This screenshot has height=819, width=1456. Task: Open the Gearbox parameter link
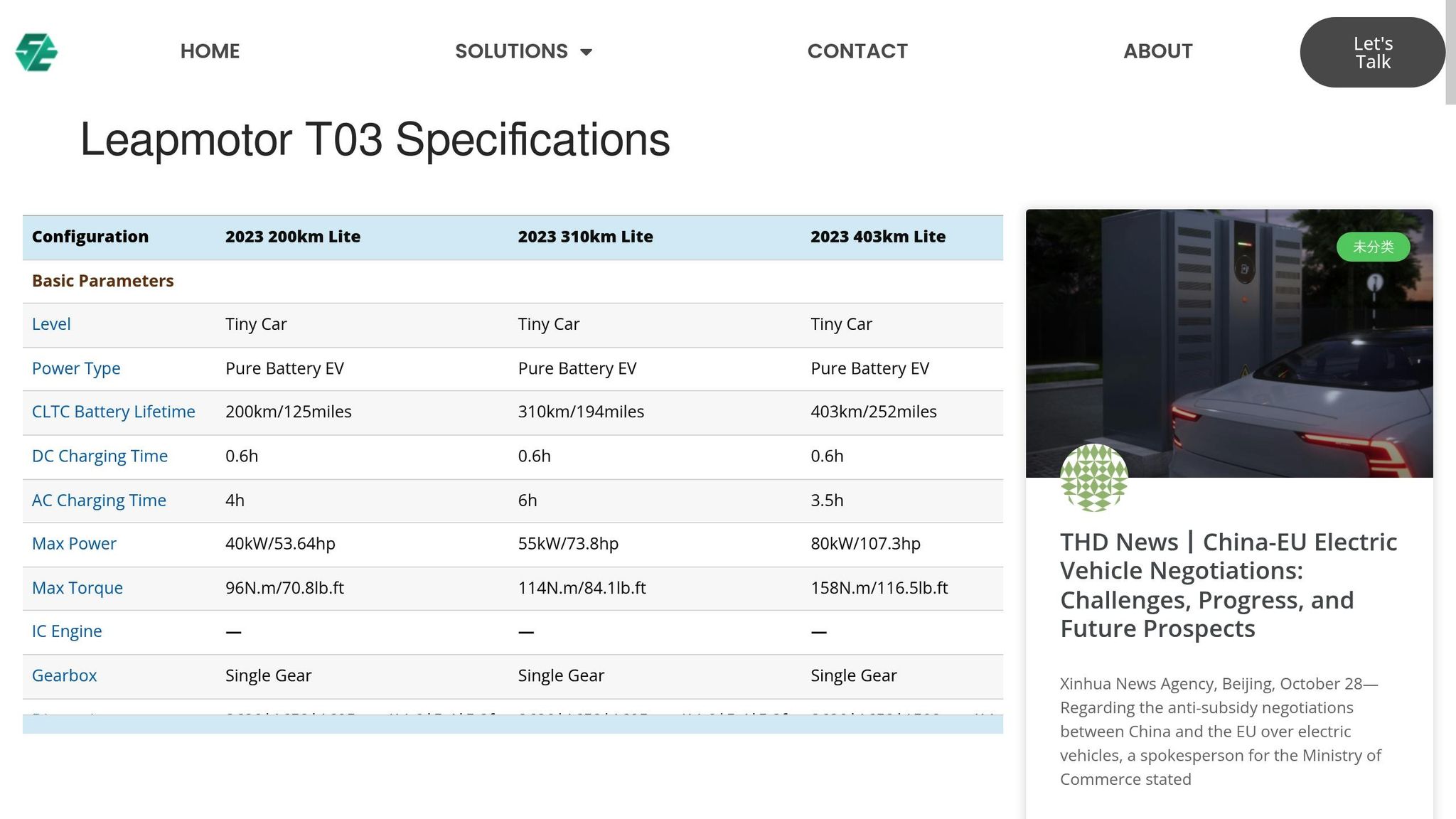(64, 675)
